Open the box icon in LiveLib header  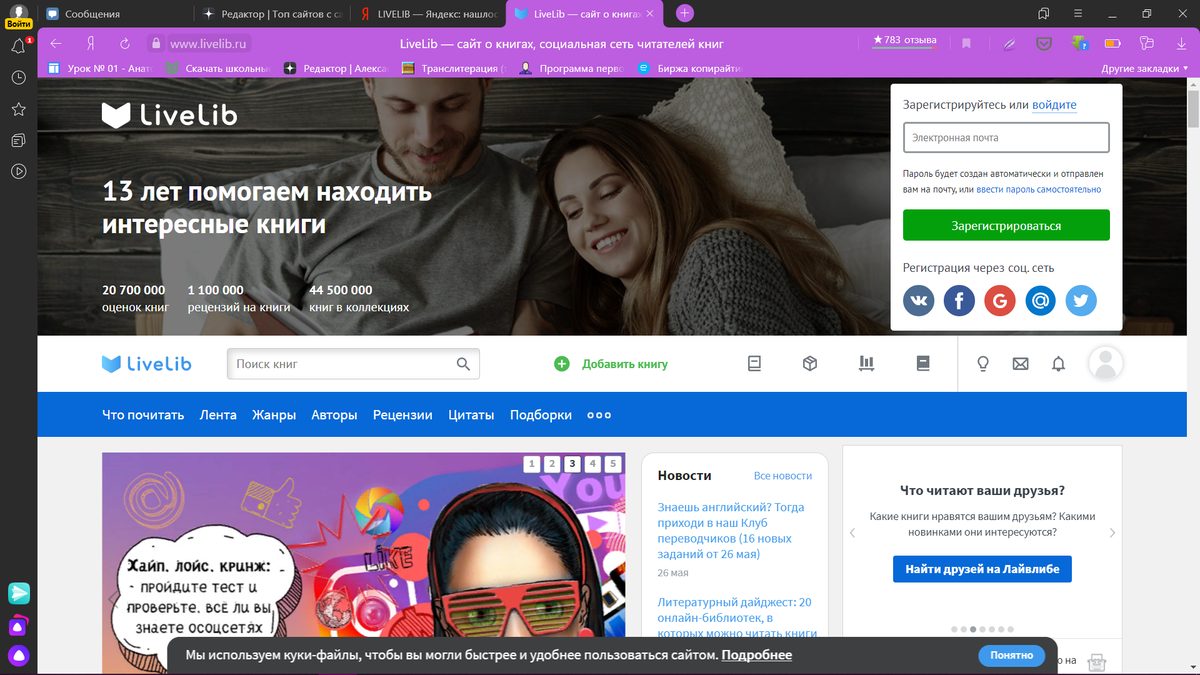pos(810,364)
